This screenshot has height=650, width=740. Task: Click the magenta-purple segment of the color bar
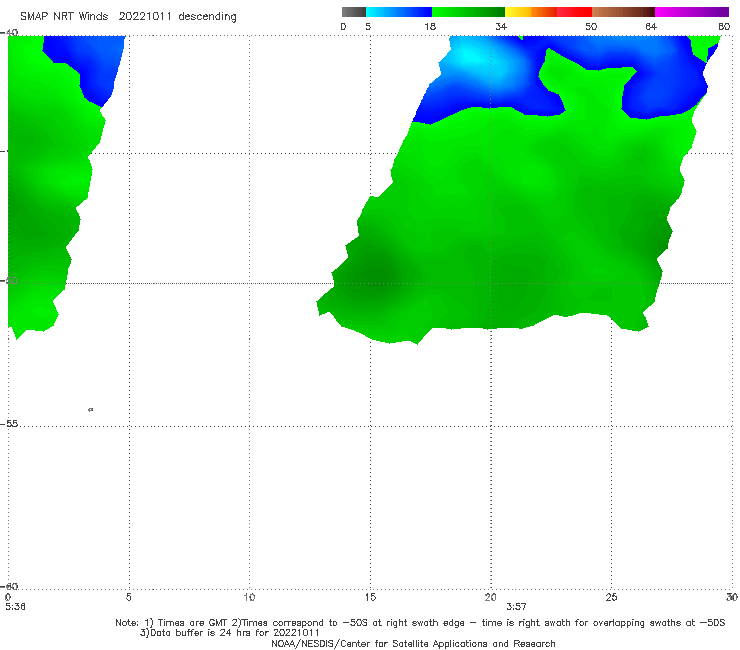[692, 12]
